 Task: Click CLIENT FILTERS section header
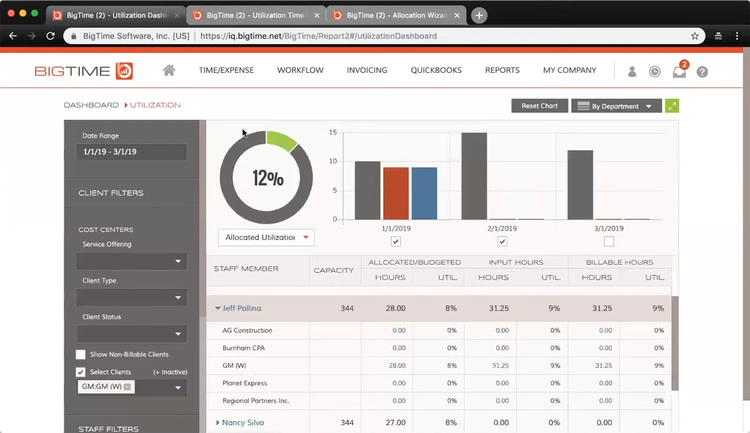(x=111, y=193)
